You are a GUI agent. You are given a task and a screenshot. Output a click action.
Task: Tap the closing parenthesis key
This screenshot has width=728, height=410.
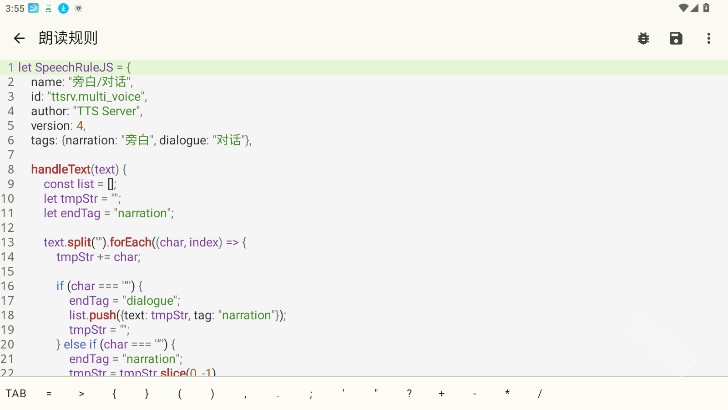coord(212,394)
